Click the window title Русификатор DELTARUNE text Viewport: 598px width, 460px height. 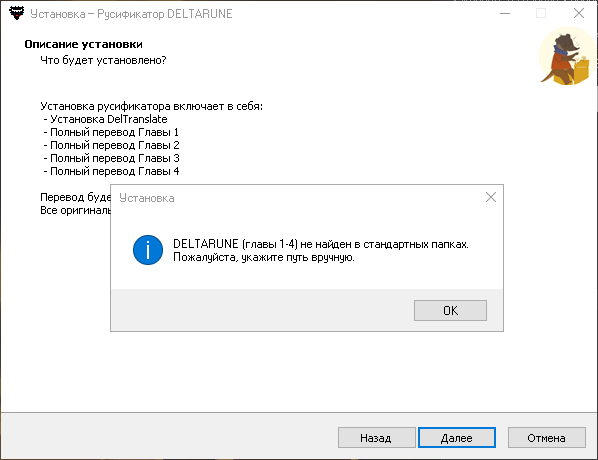[164, 14]
